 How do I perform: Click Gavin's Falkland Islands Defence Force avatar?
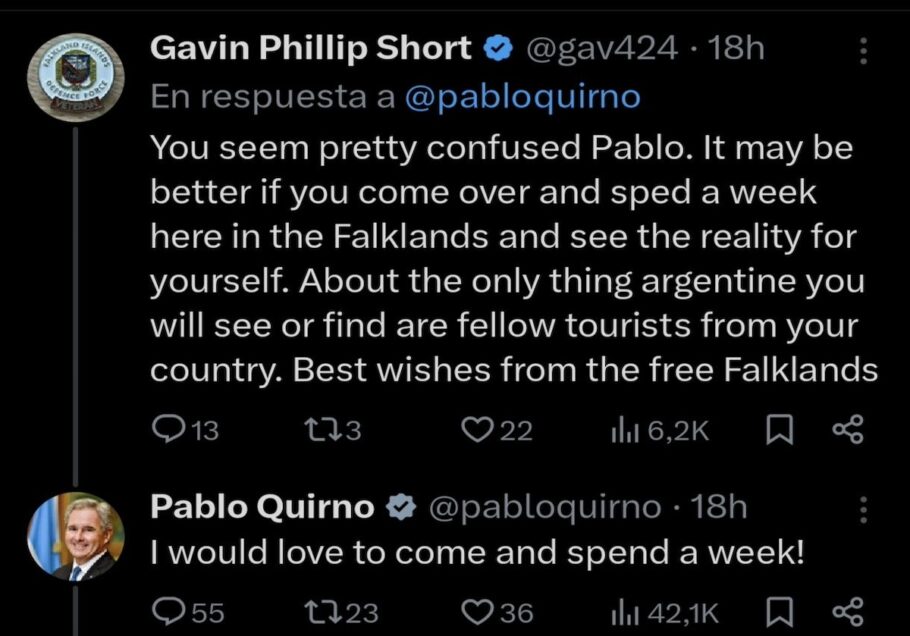coord(77,79)
